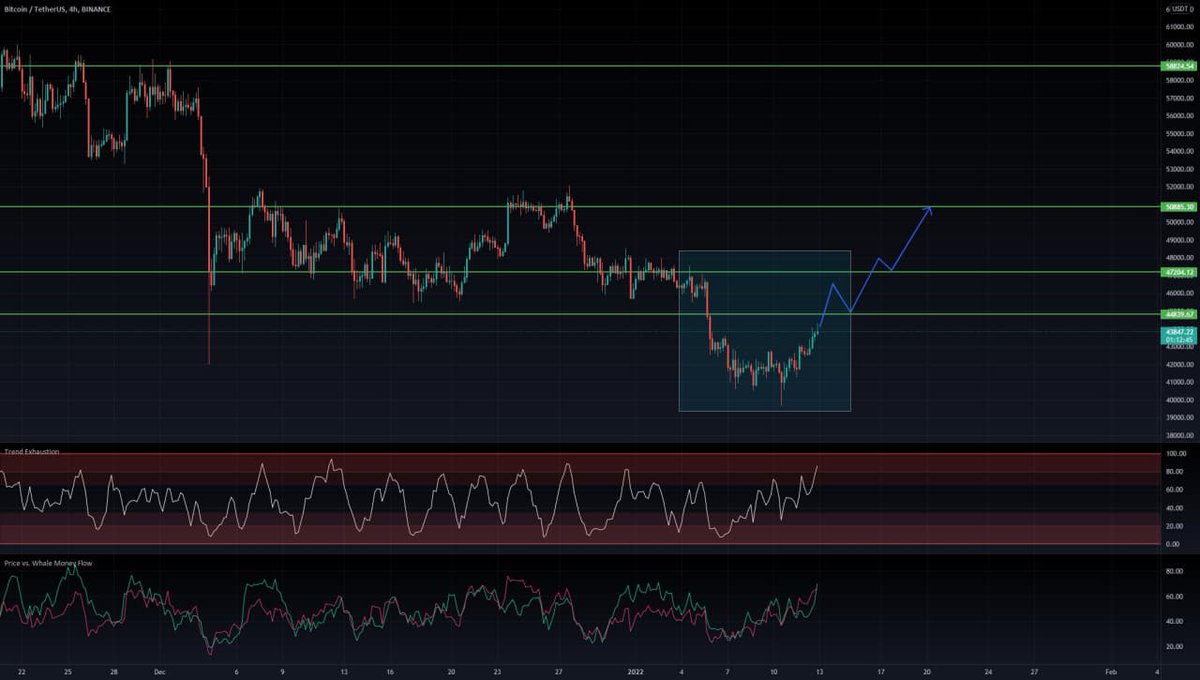Image resolution: width=1200 pixels, height=680 pixels.
Task: Click the 10 date label on time axis
Action: pos(773,672)
